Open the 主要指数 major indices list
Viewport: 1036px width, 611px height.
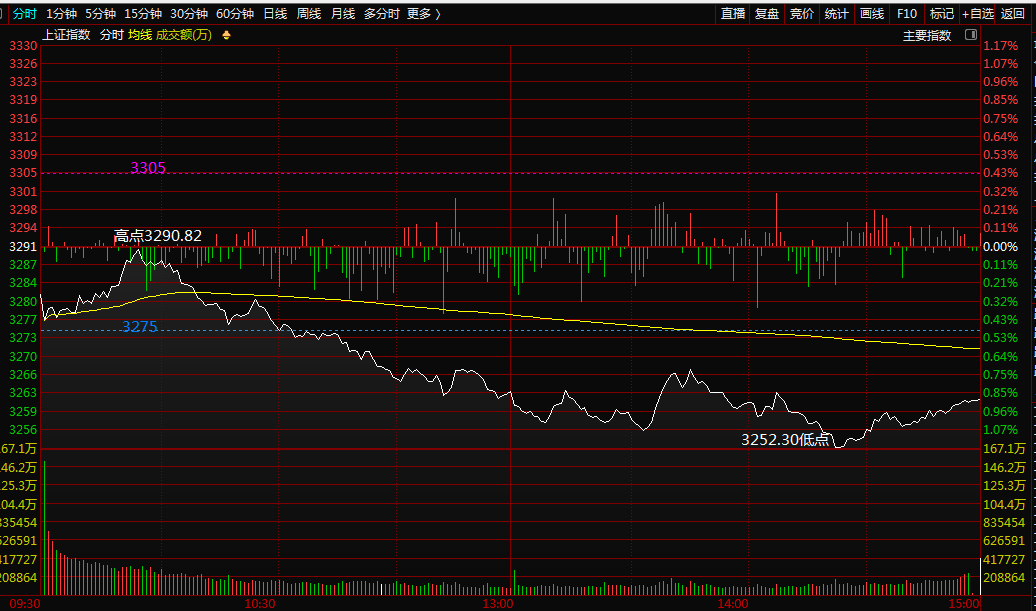(927, 35)
